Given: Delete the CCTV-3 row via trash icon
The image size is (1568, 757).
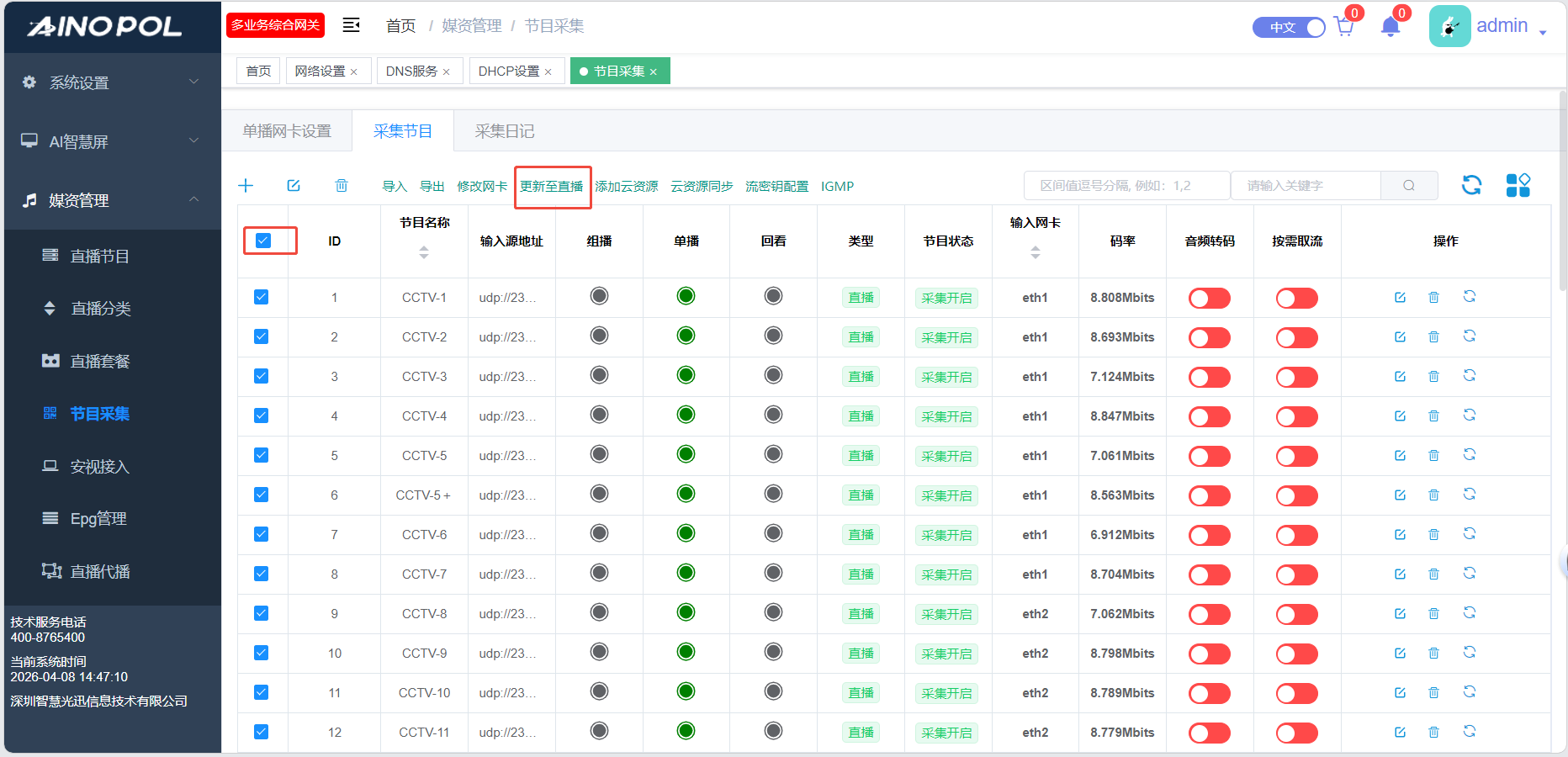Looking at the screenshot, I should click(1433, 377).
